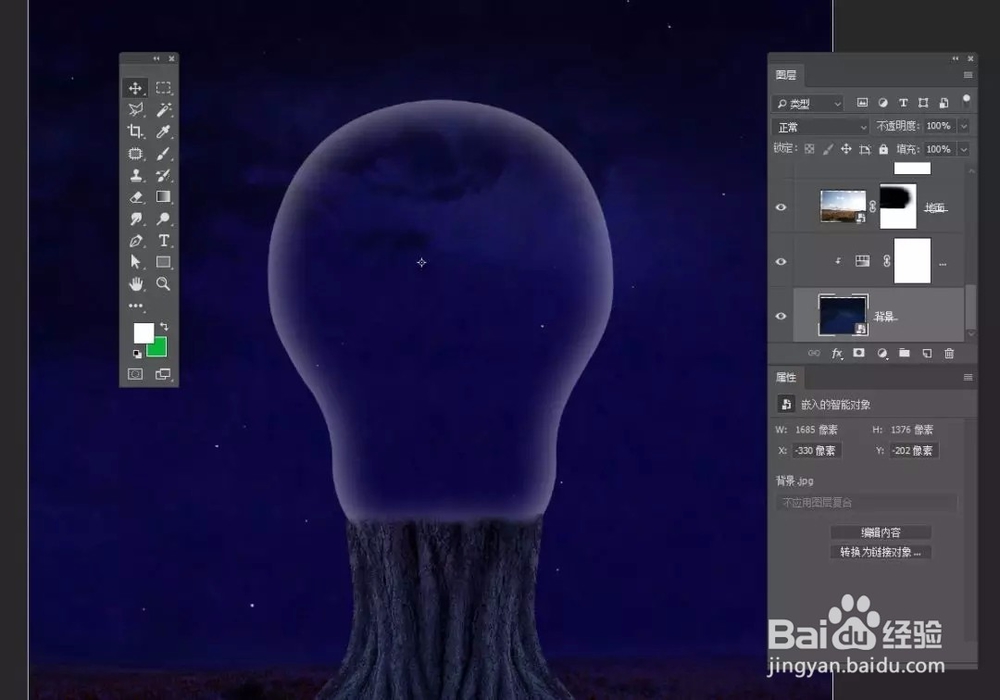
Task: Open the layer filter 类型 dropdown
Action: point(809,103)
